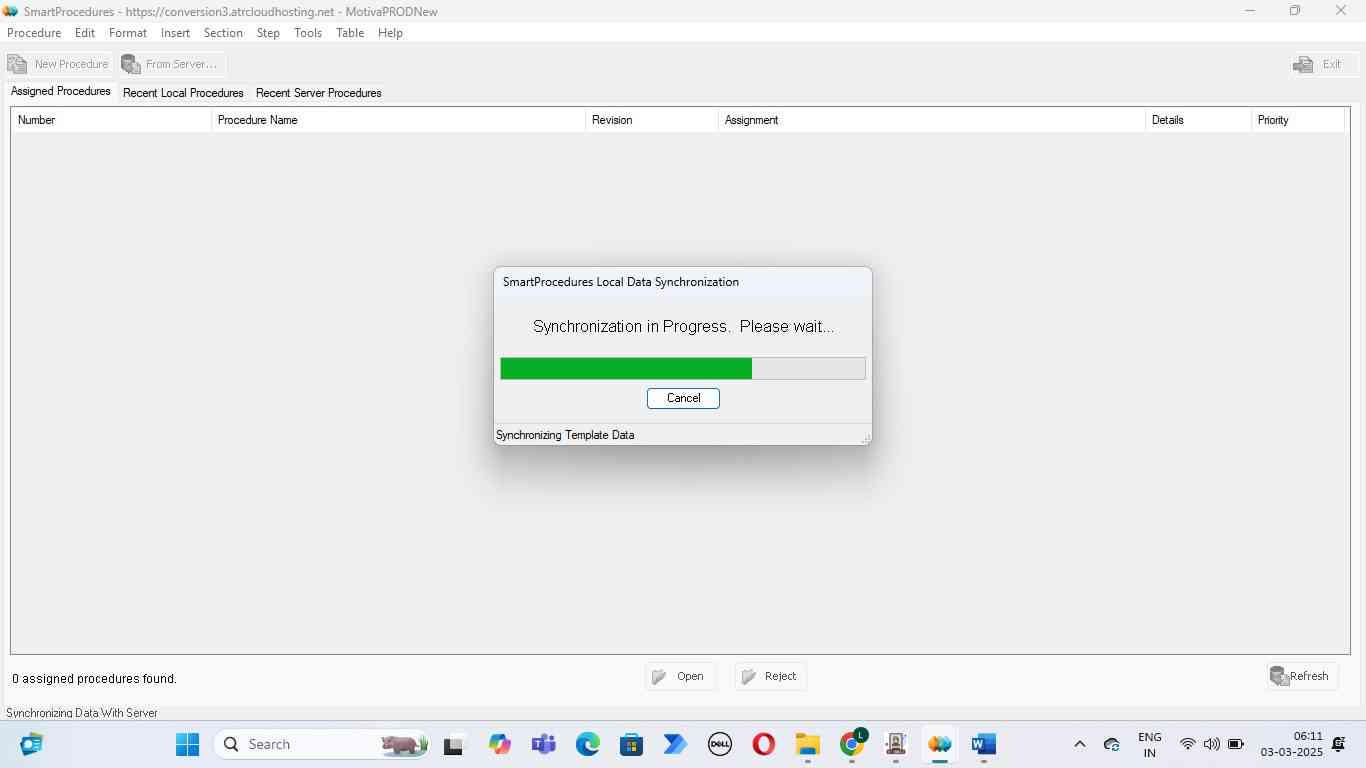Click the Refresh button
The width and height of the screenshot is (1366, 768).
pyautogui.click(x=1301, y=676)
